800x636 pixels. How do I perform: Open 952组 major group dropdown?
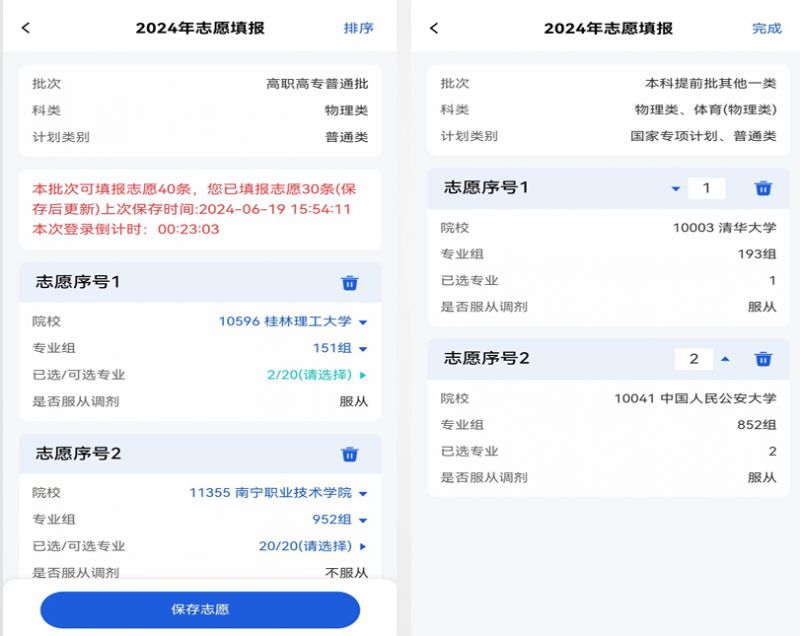click(340, 519)
